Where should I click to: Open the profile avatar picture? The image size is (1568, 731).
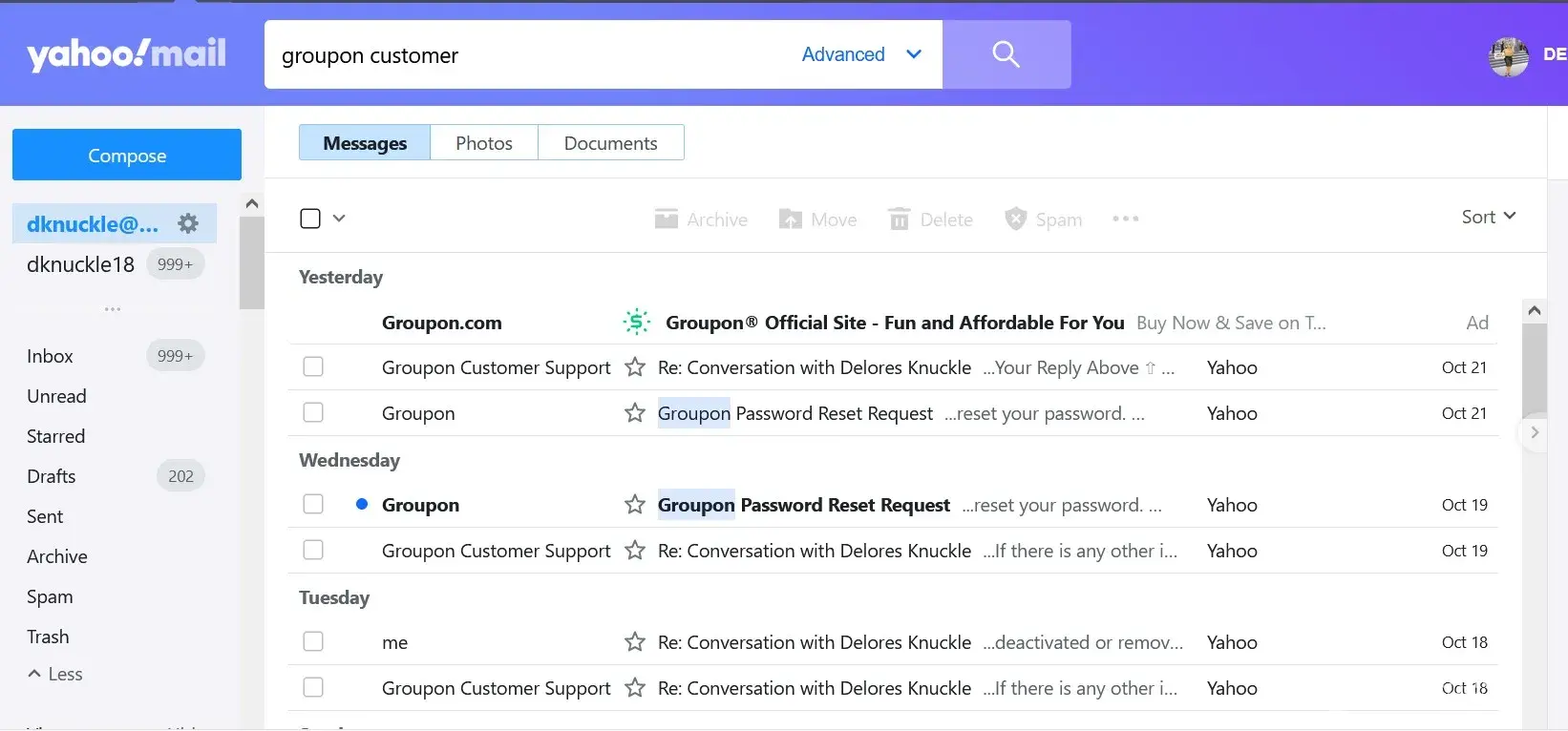click(x=1508, y=56)
